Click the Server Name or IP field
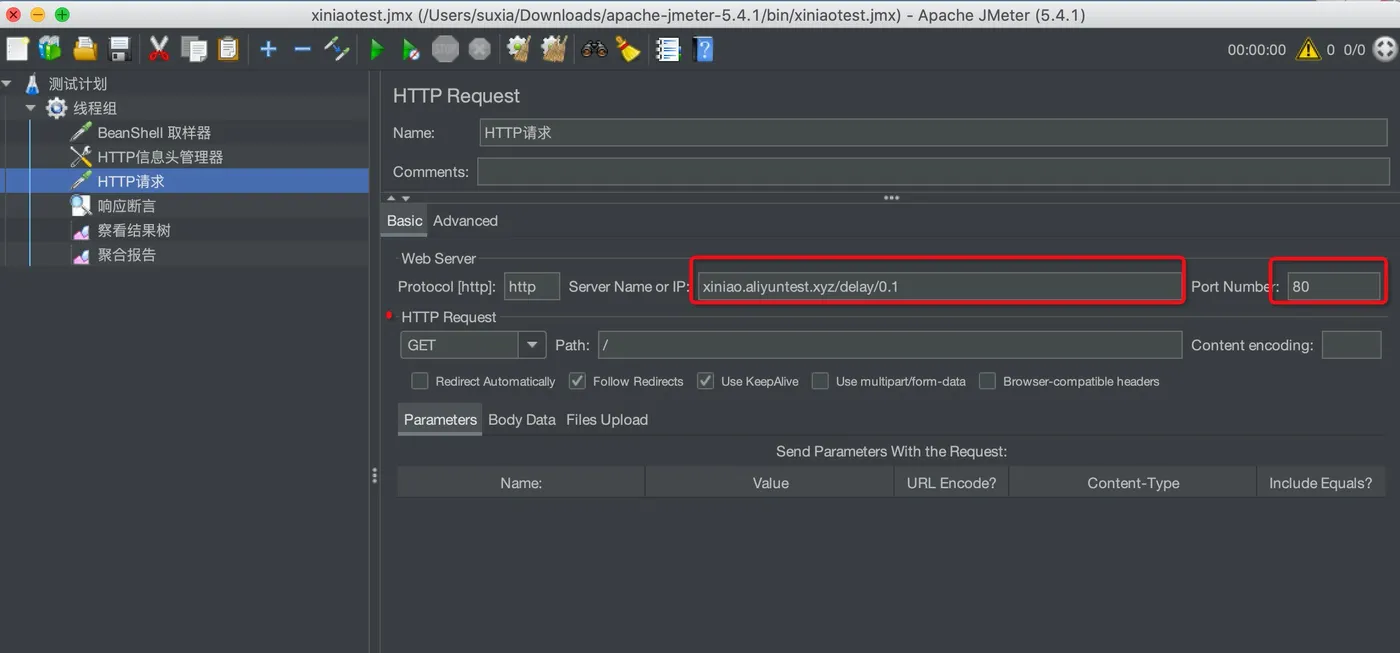 [x=939, y=286]
